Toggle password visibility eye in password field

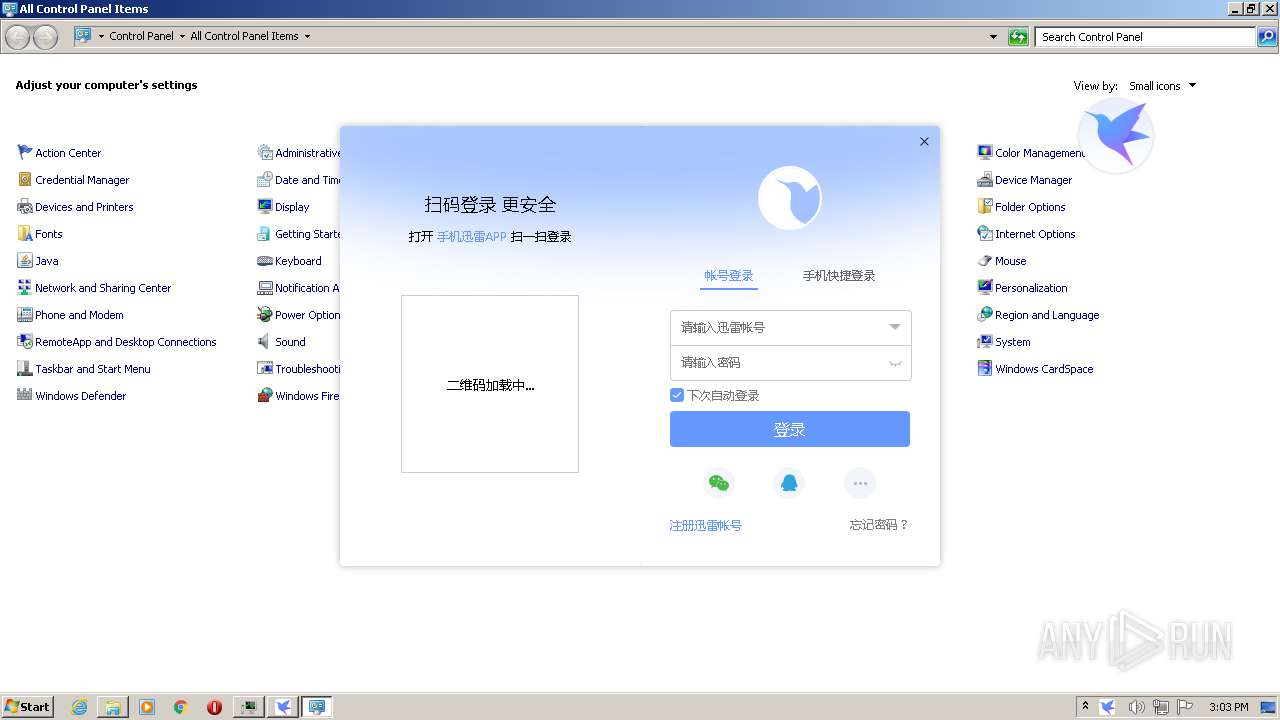[895, 363]
